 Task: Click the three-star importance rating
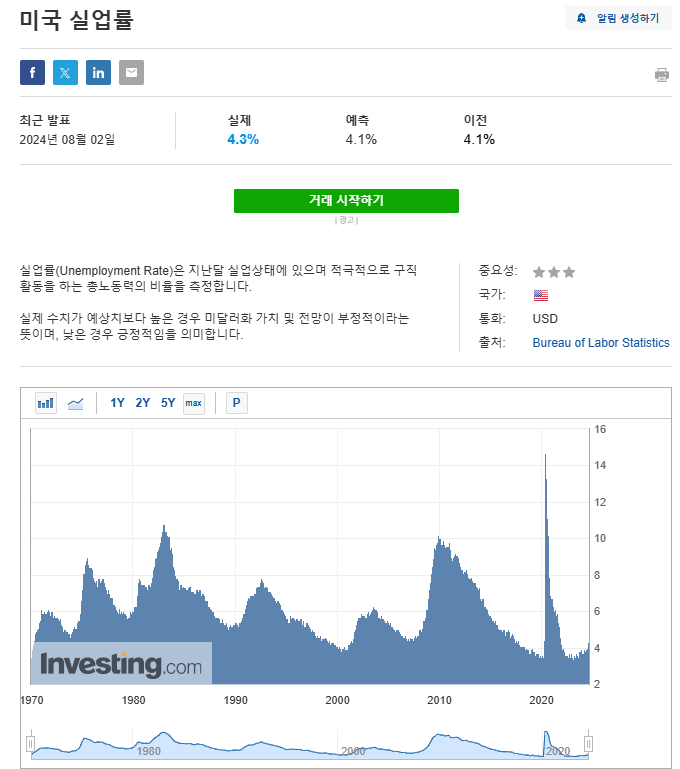click(x=554, y=272)
